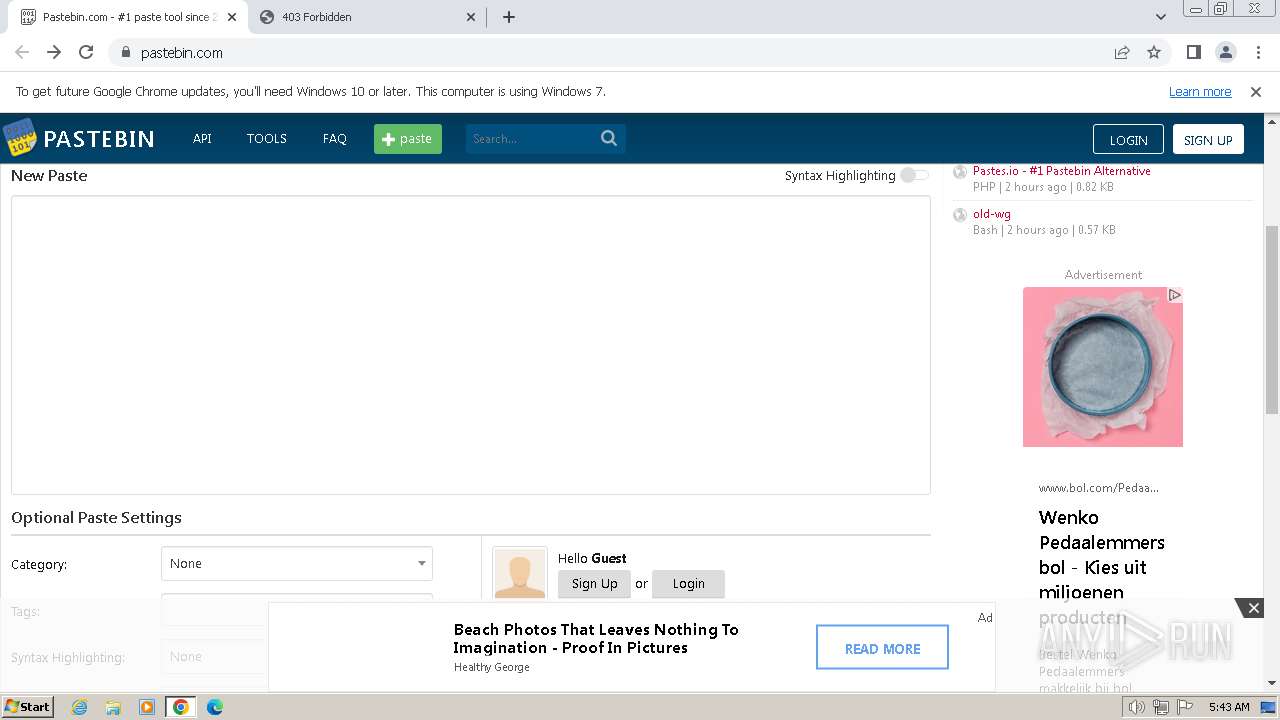This screenshot has width=1280, height=720.
Task: Go back with browser back arrow
Action: (x=22, y=52)
